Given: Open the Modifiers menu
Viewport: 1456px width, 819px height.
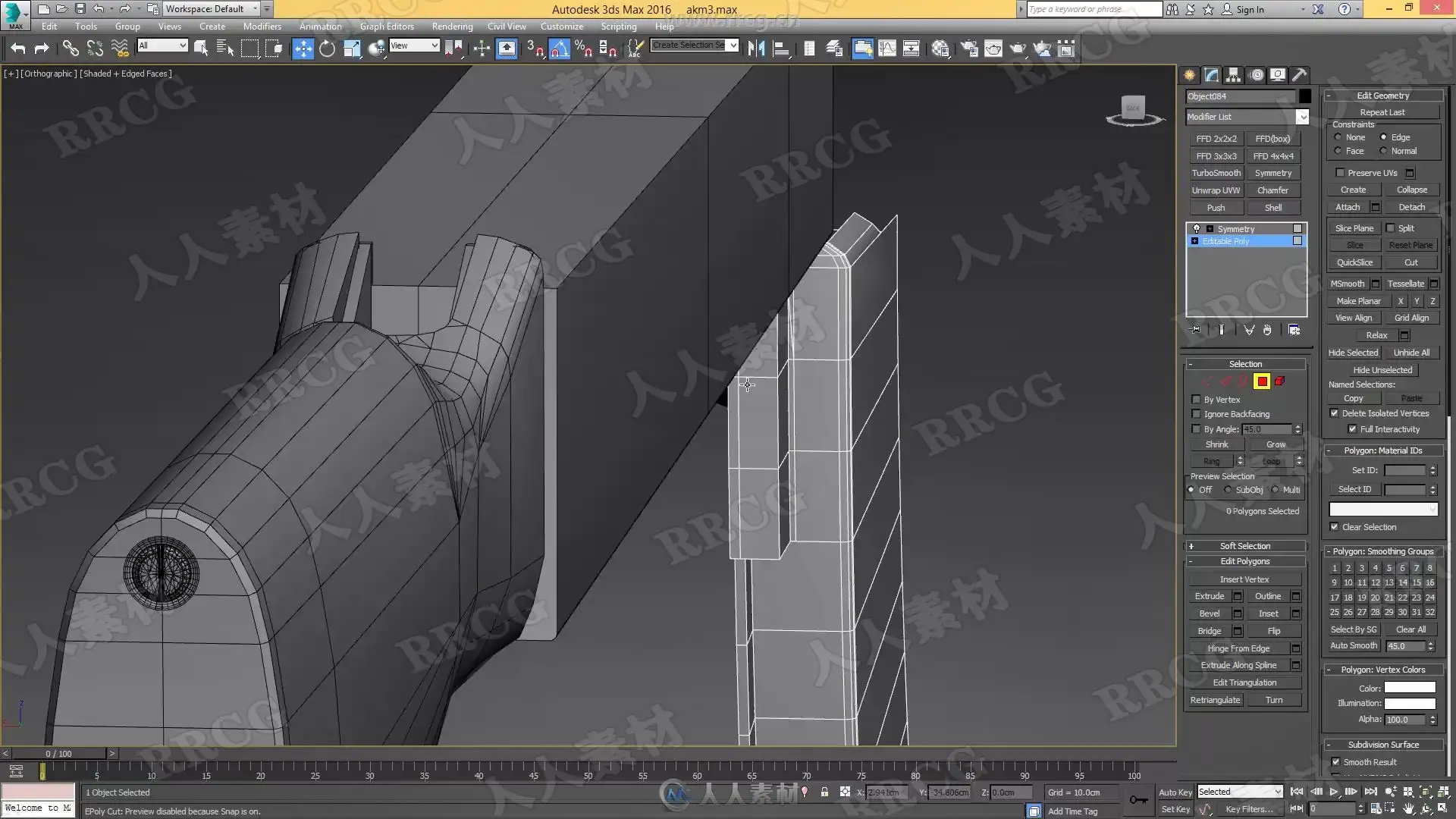Looking at the screenshot, I should (x=262, y=27).
